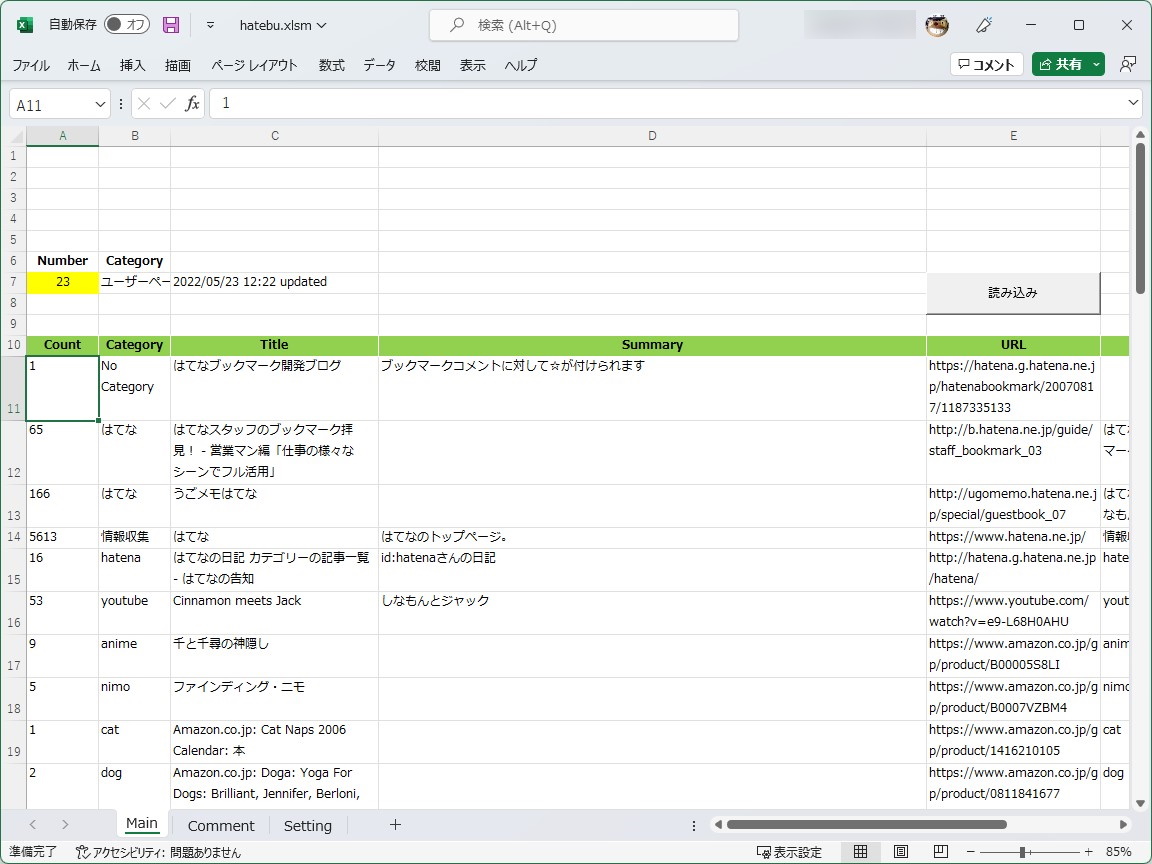Select the green Summary header cell
This screenshot has height=864, width=1152.
coord(652,345)
